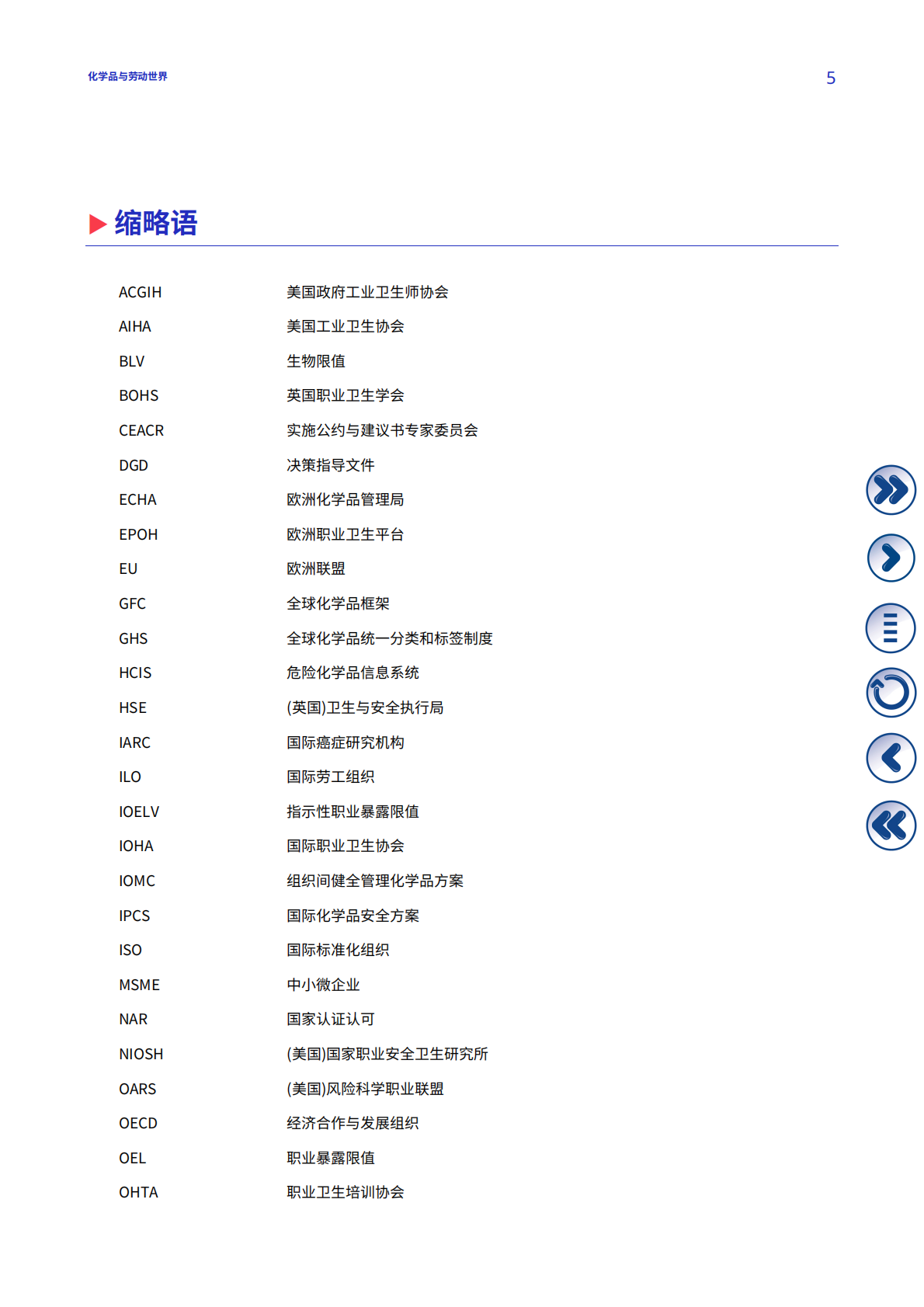Click definition 欧洲职业卫生平台

[x=346, y=534]
